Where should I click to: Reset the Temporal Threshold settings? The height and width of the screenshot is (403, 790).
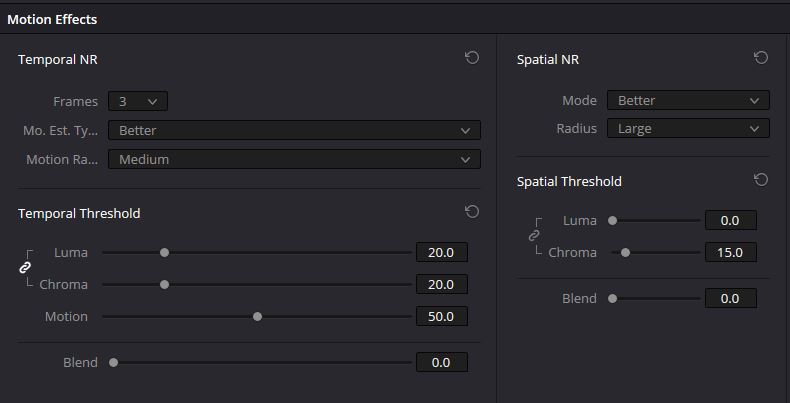pyautogui.click(x=472, y=212)
